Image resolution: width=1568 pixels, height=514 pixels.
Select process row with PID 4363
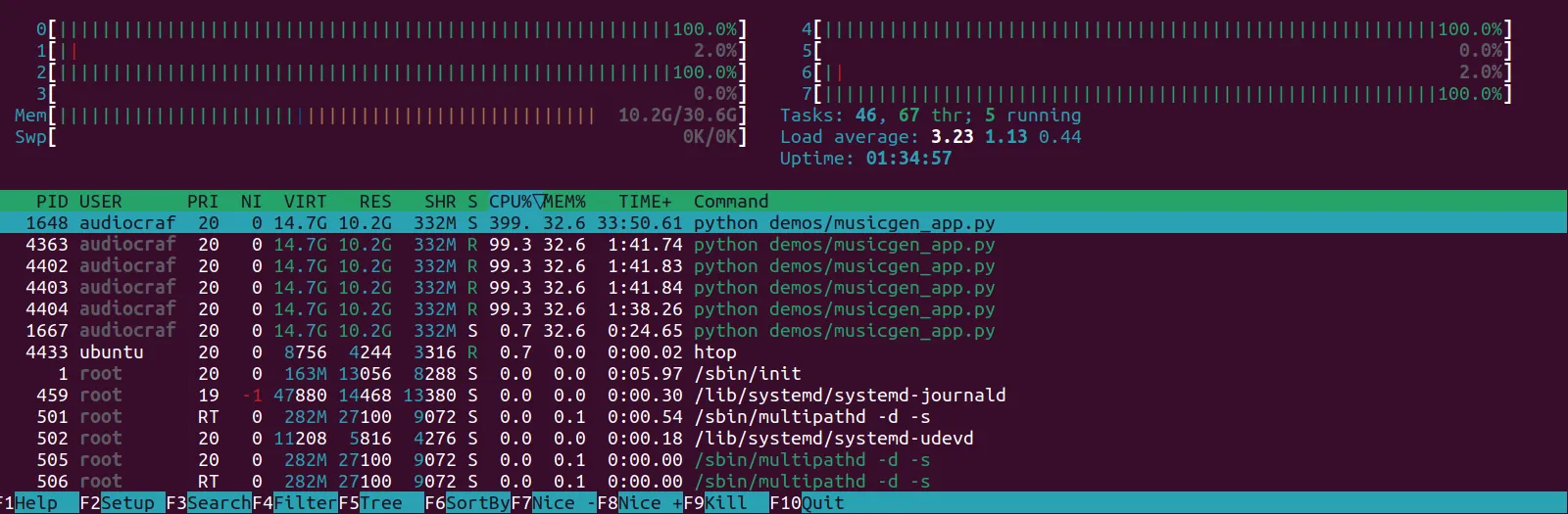pos(784,245)
